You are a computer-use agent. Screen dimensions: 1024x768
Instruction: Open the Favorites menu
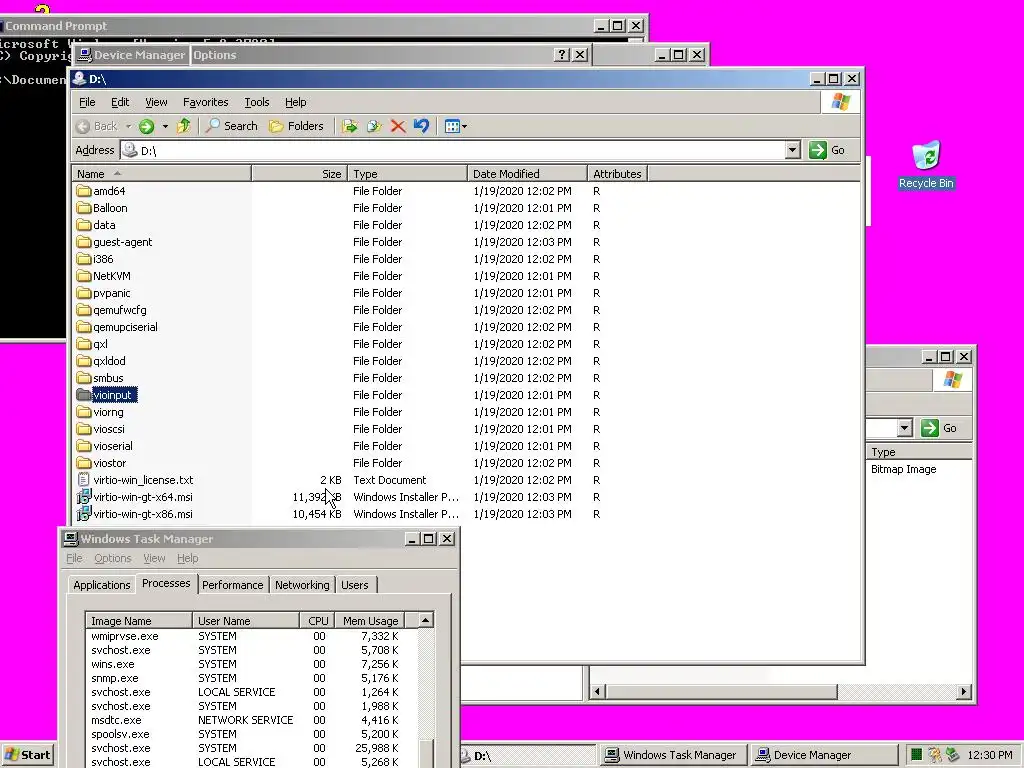[206, 102]
